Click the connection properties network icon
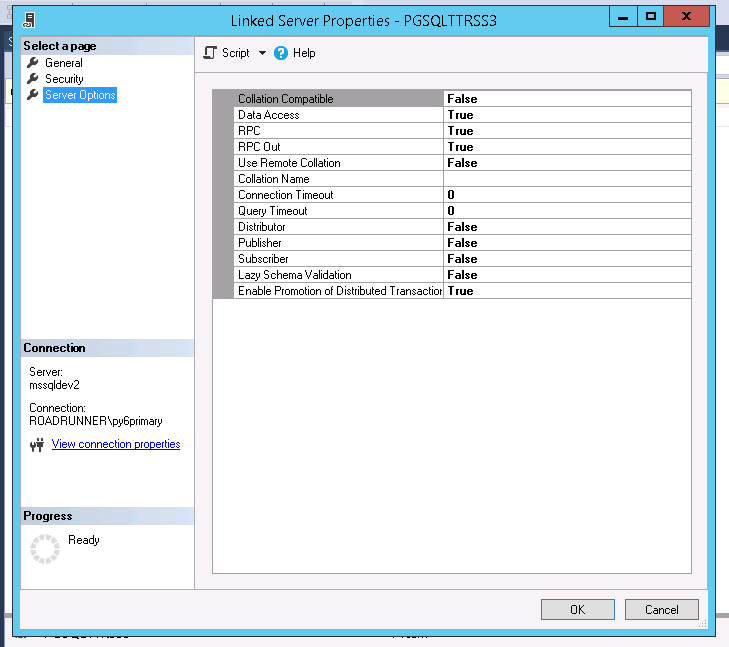Image resolution: width=729 pixels, height=647 pixels. coord(37,445)
